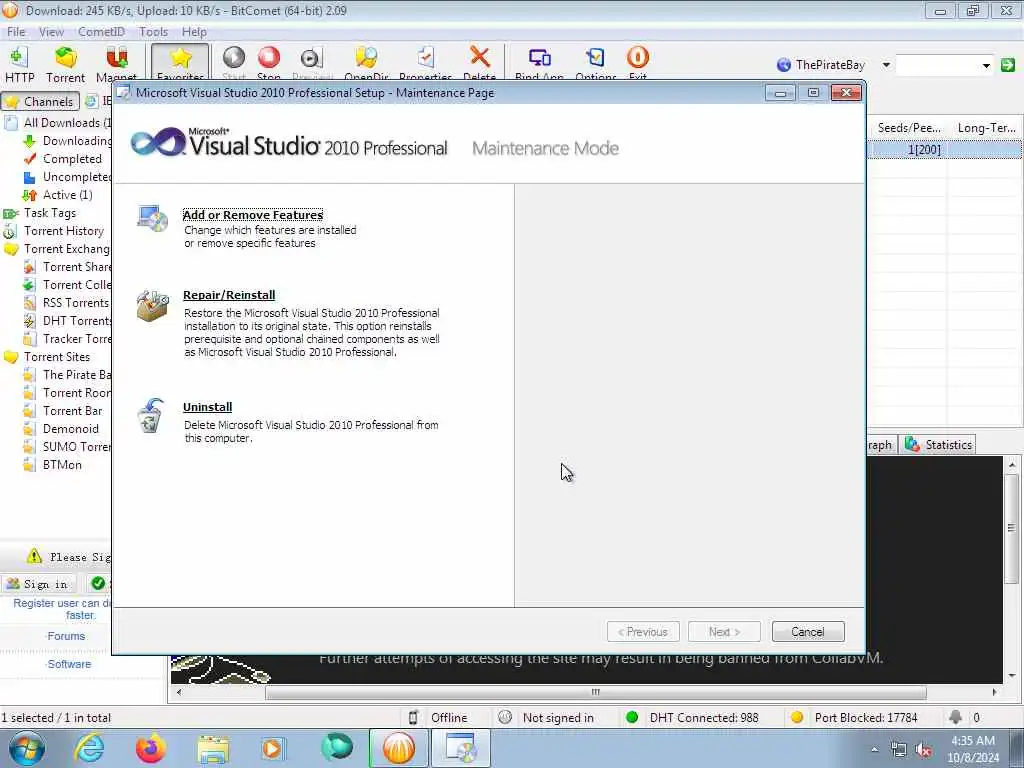Screen dimensions: 1024x768
Task: Select Task Tags in sidebar
Action: click(x=40, y=213)
